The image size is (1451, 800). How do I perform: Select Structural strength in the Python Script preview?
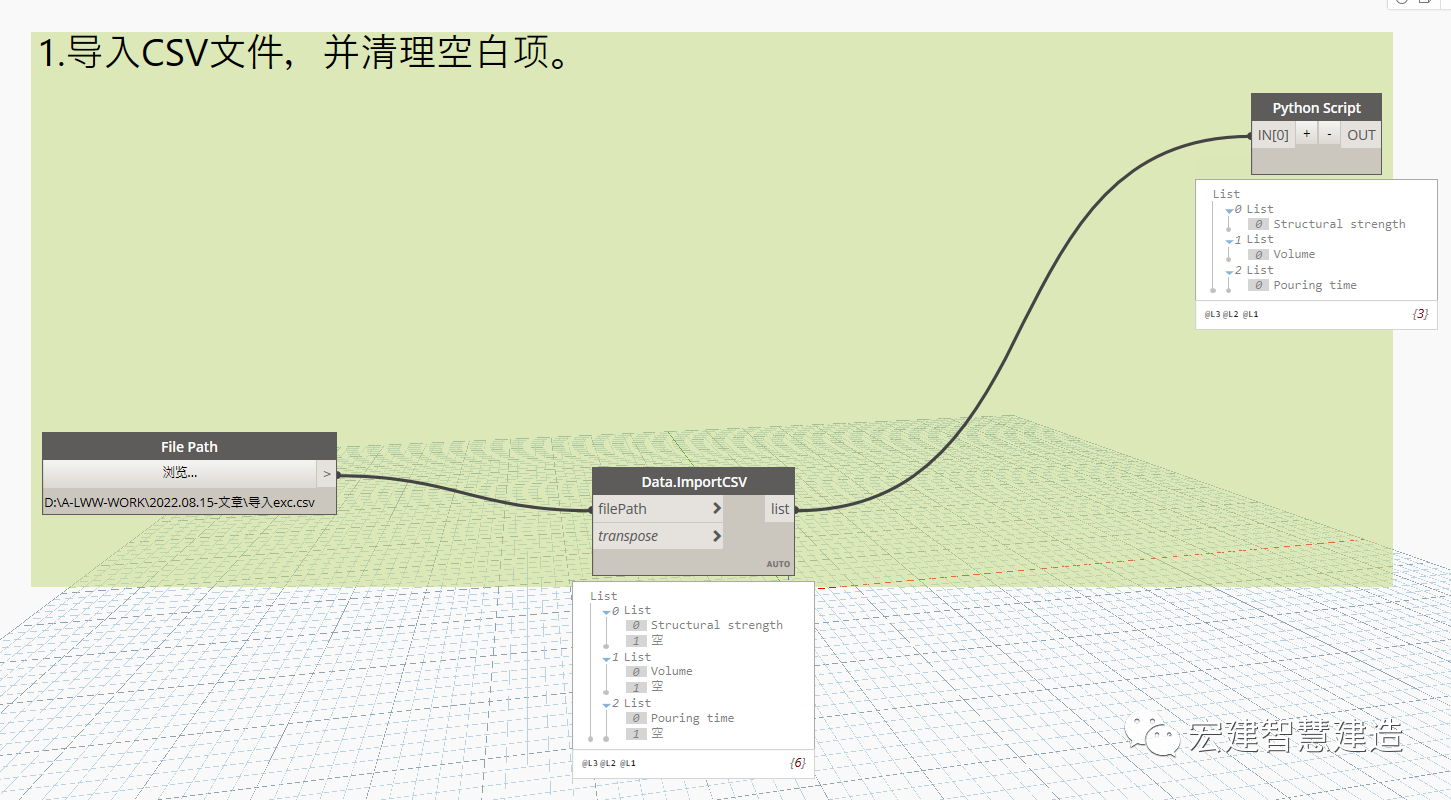pyautogui.click(x=1339, y=224)
